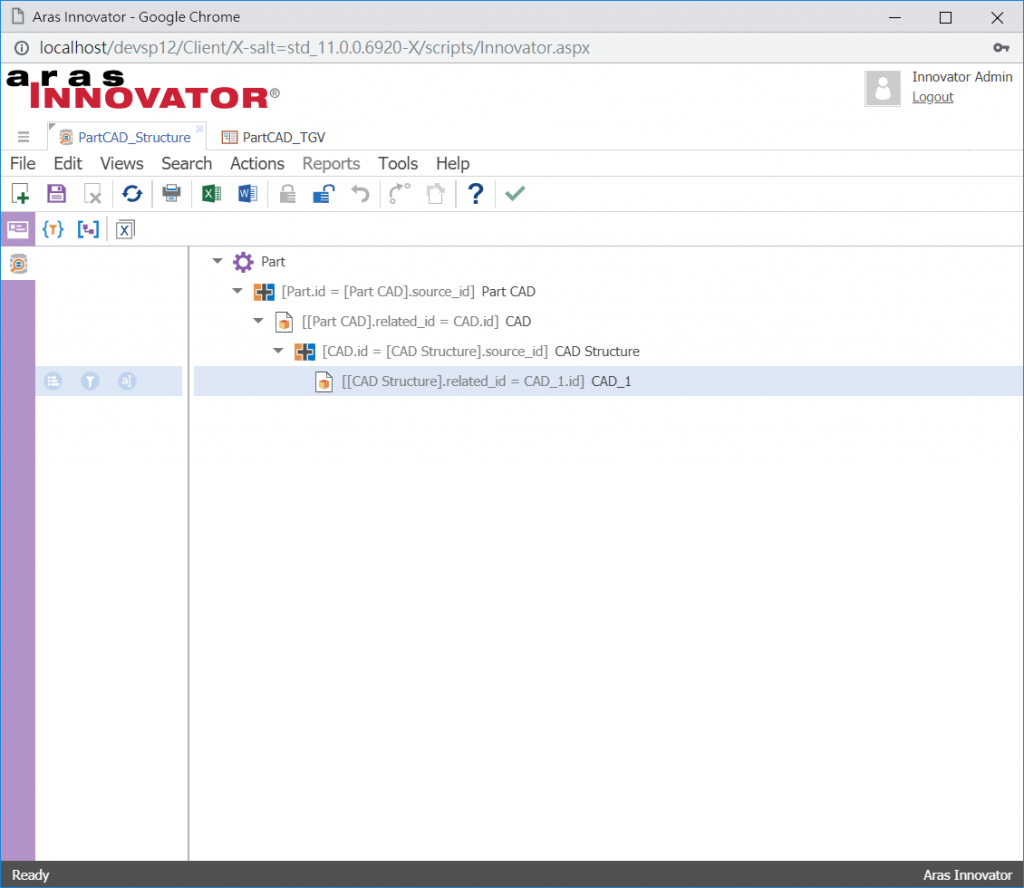This screenshot has width=1024, height=888.
Task: Open the hamburger navigation menu icon
Action: click(x=24, y=136)
